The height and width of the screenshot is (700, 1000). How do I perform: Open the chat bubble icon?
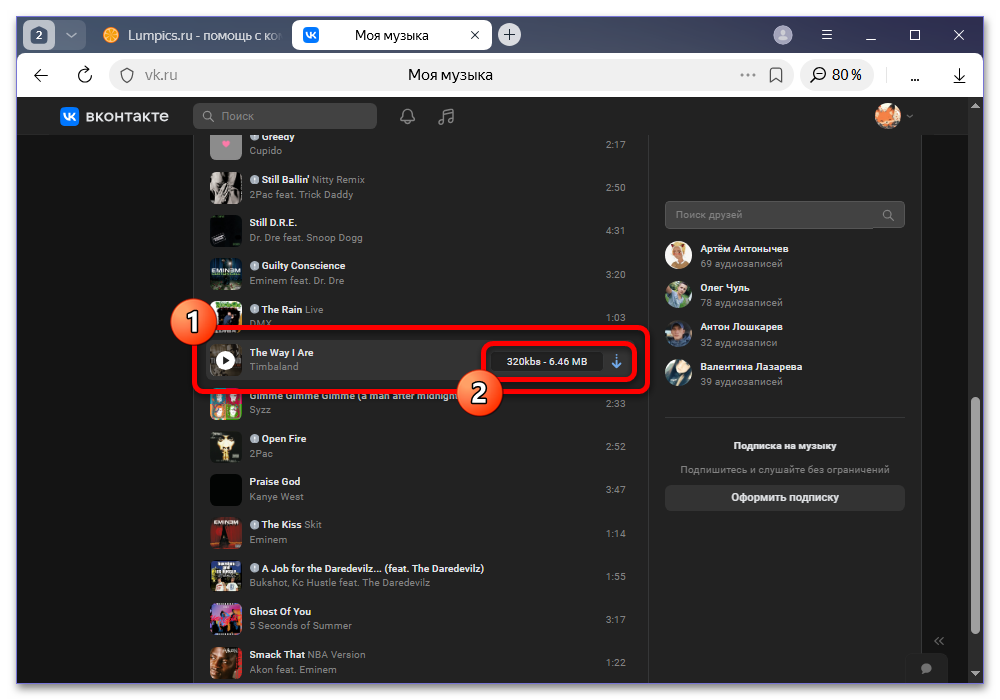(926, 668)
